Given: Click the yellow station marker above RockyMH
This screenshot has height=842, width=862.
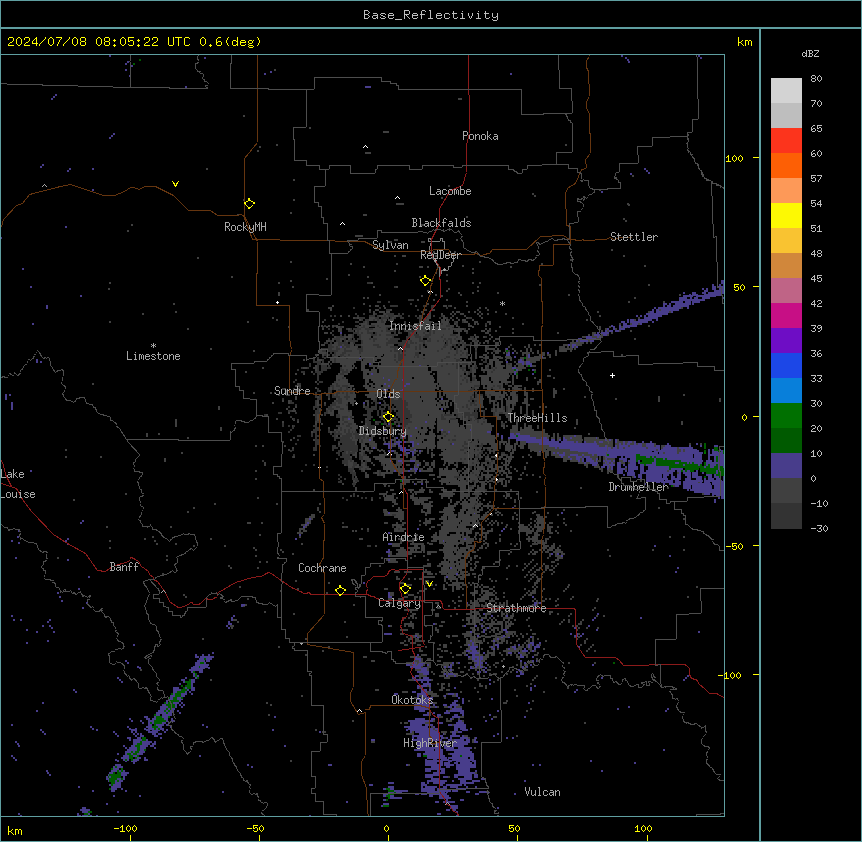Looking at the screenshot, I should [x=249, y=203].
